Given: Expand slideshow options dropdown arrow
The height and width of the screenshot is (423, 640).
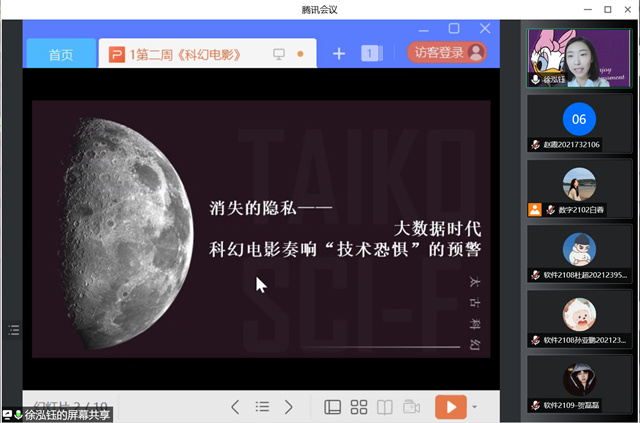Looking at the screenshot, I should pyautogui.click(x=474, y=407).
